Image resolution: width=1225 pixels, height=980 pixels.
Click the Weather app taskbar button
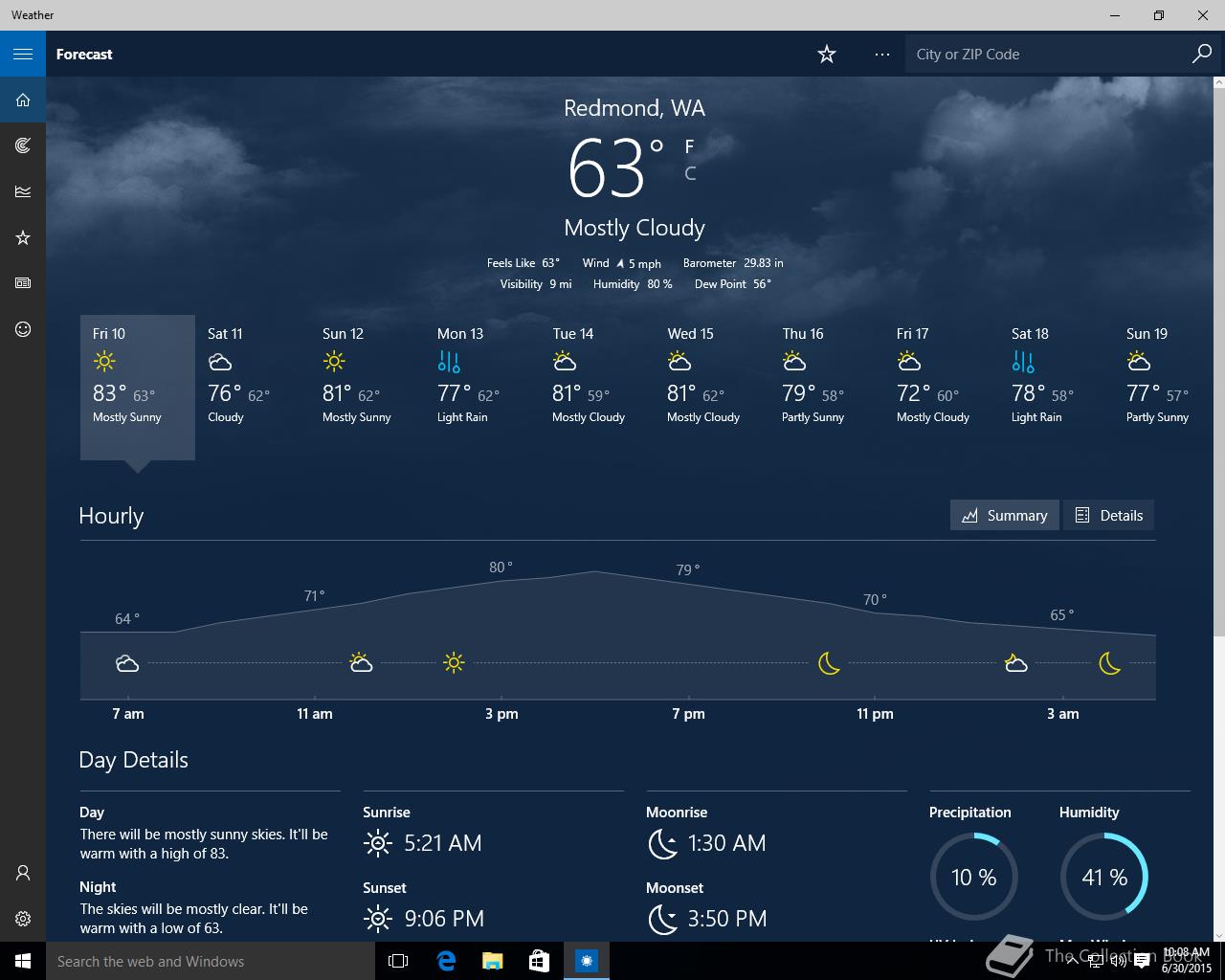587,961
